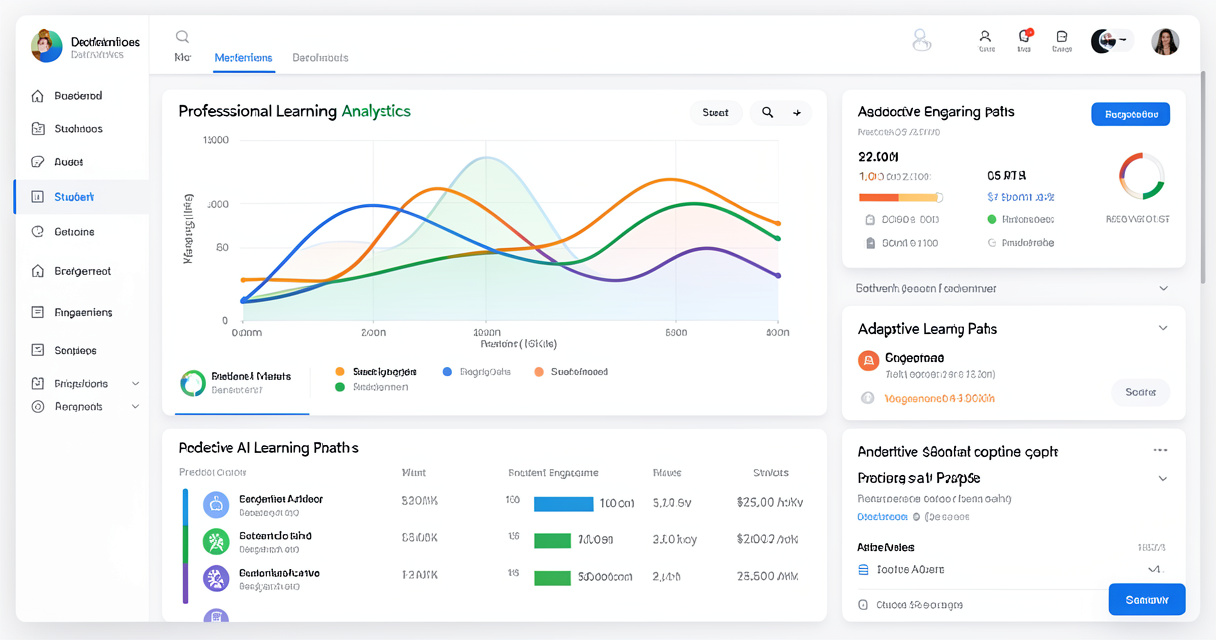Open the user photo avatar at top right
Viewport: 1216px width, 640px height.
click(x=1165, y=41)
